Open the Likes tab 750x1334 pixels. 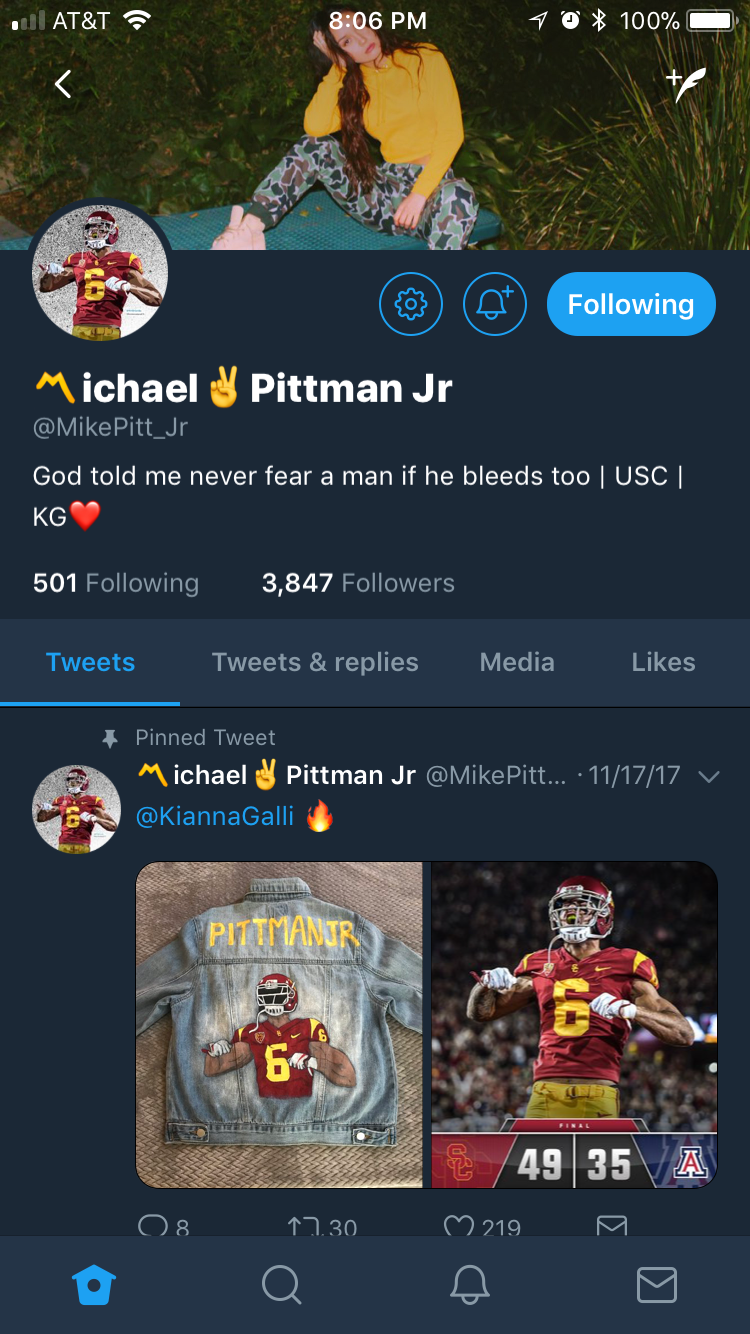(663, 662)
